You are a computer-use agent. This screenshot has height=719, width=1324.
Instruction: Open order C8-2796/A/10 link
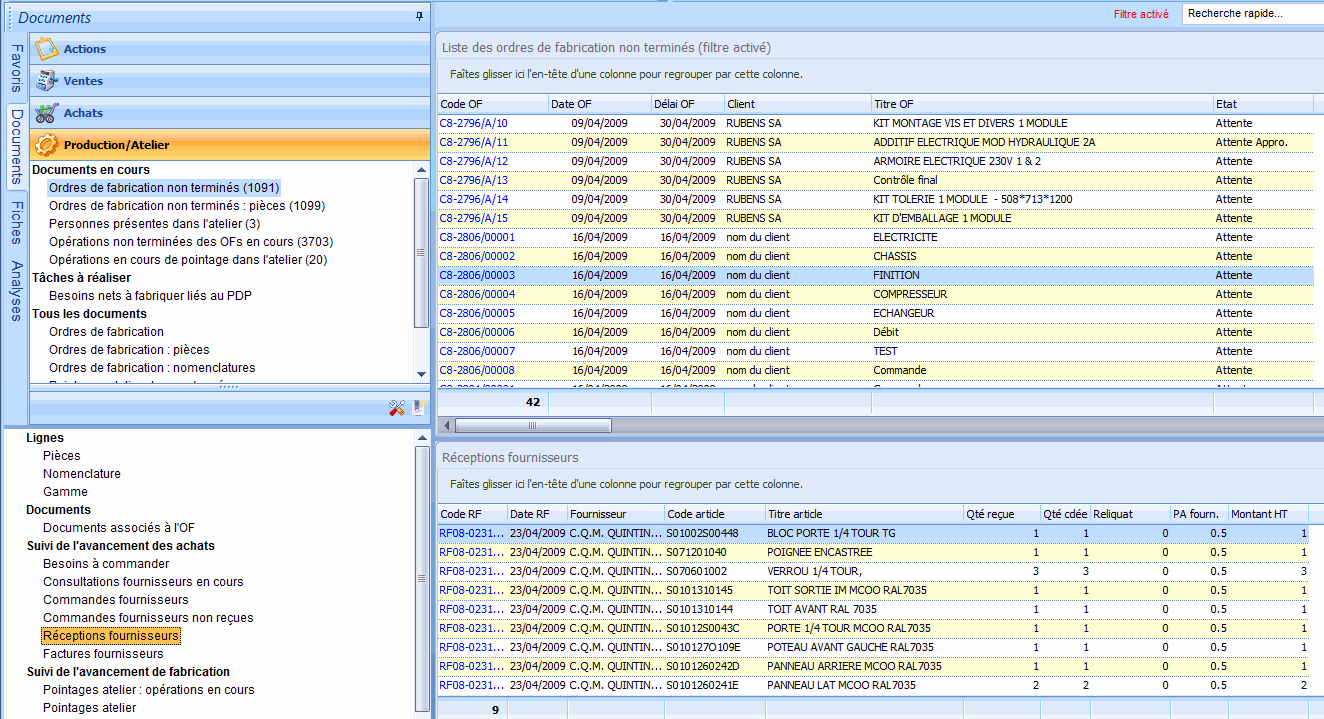476,123
